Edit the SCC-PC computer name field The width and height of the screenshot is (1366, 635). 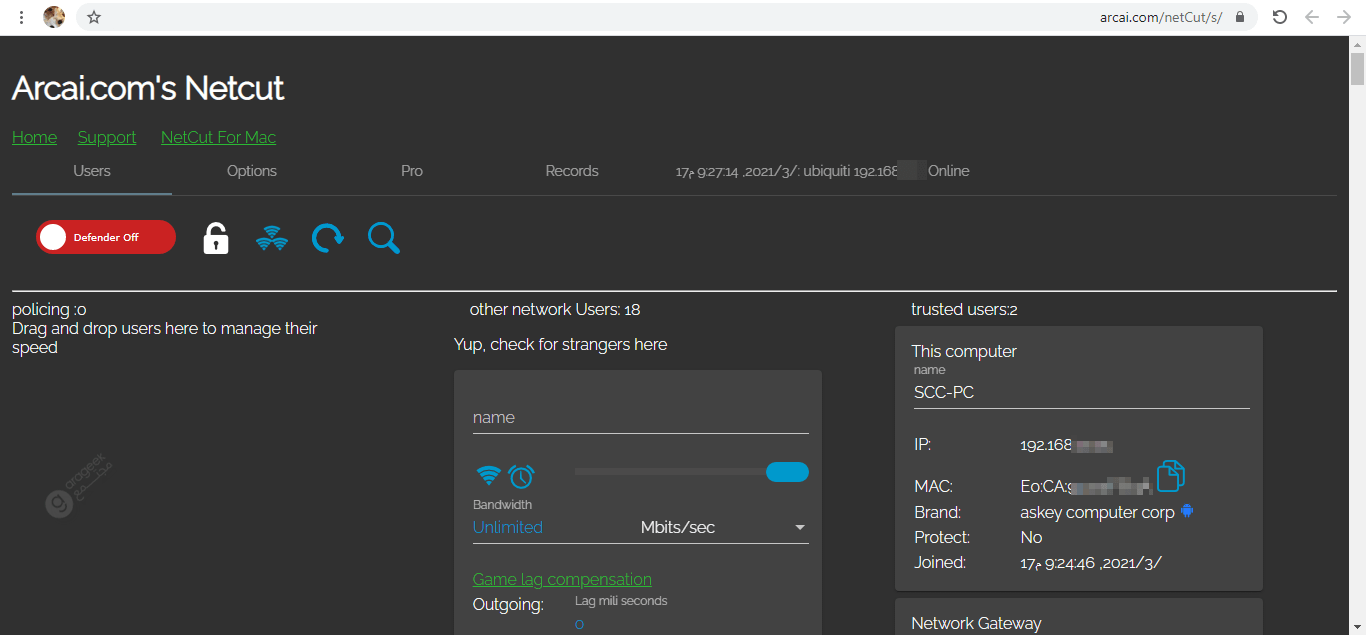[1082, 393]
